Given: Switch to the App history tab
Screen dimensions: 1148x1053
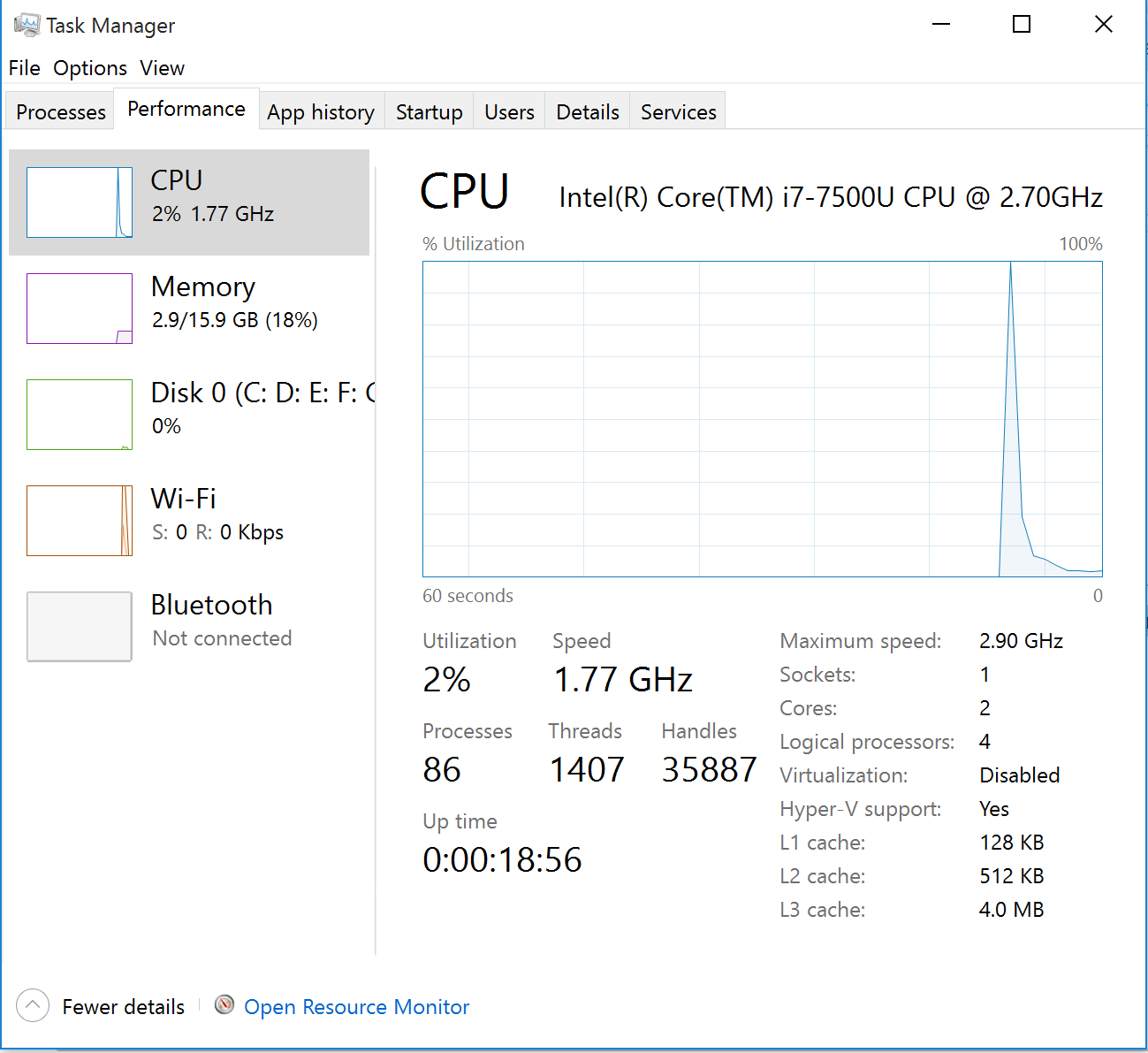Looking at the screenshot, I should click(x=321, y=111).
